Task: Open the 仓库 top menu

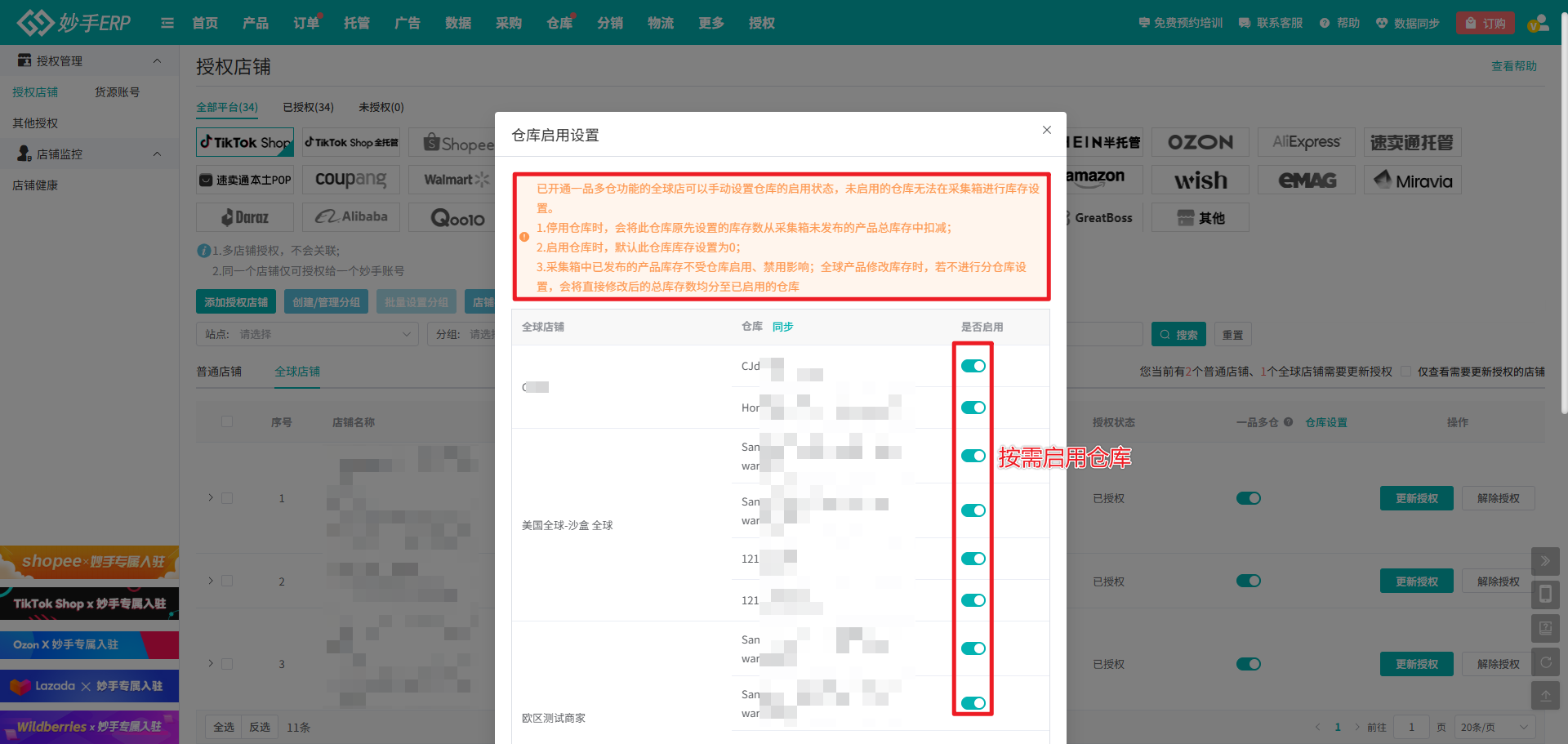Action: [559, 23]
